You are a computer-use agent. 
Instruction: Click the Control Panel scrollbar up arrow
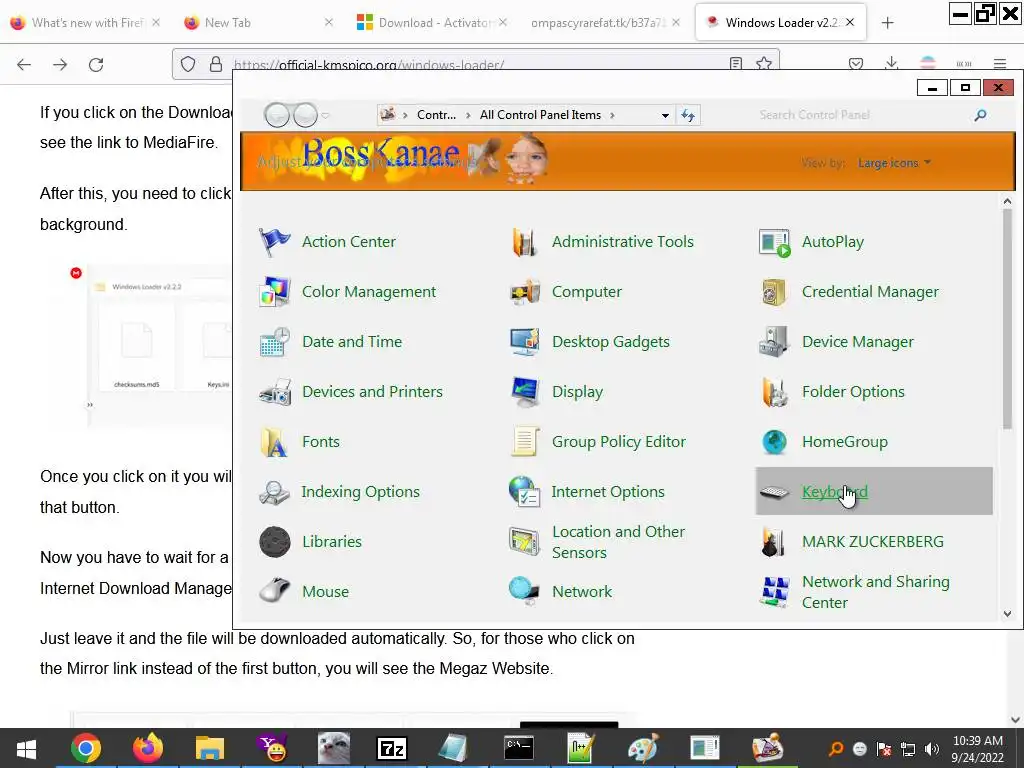[x=1007, y=202]
